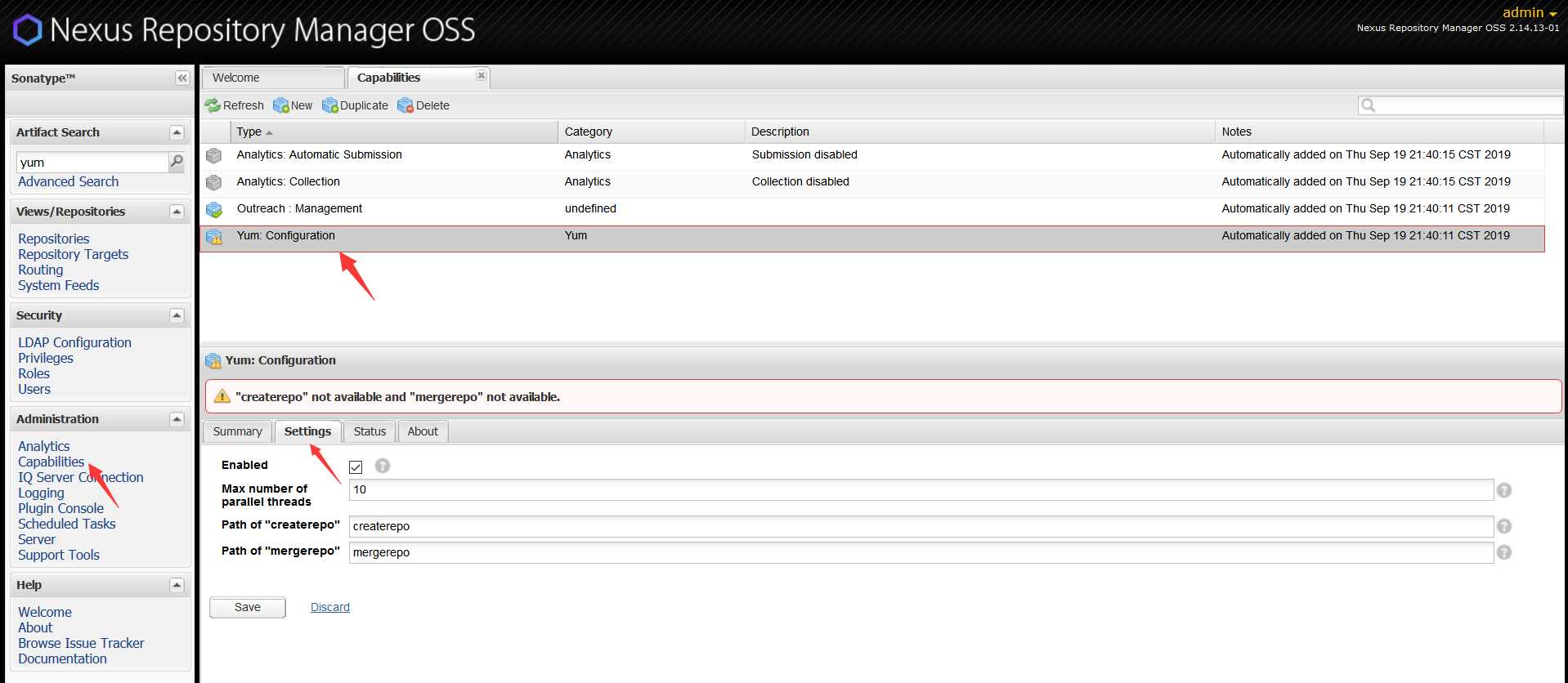Open the Advanced Search link
Image resolution: width=1568 pixels, height=683 pixels.
coord(68,181)
